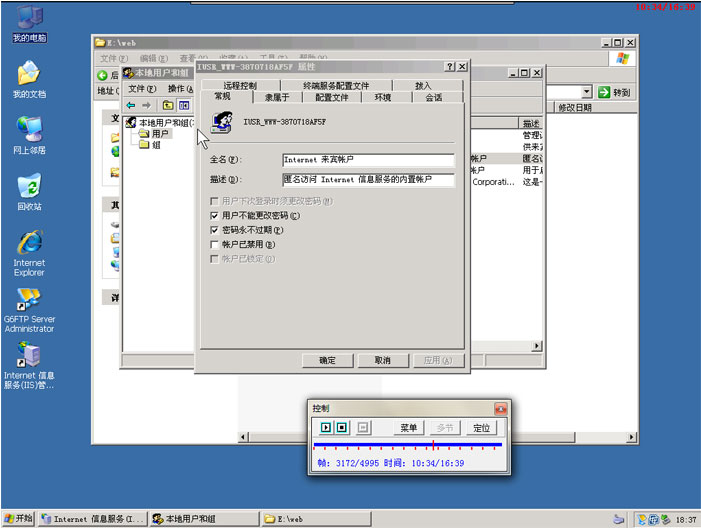
Task: Launch Internet Explorer desktop icon
Action: 29,243
